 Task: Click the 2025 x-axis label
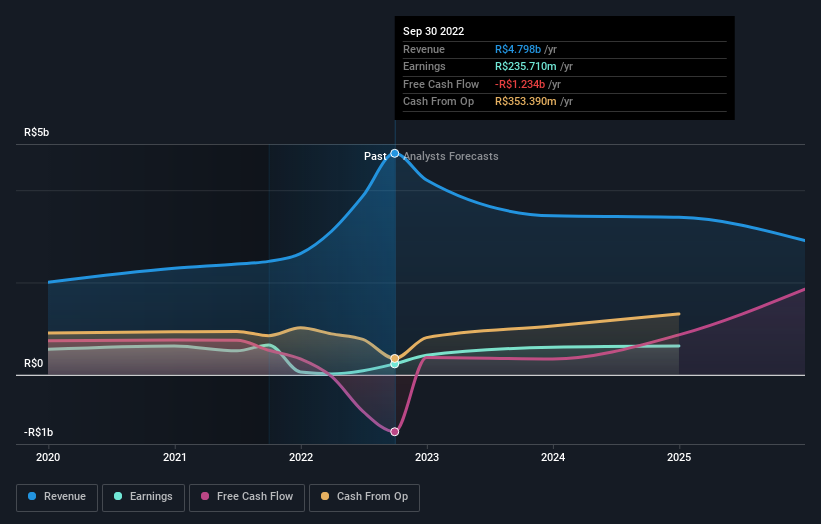(679, 457)
